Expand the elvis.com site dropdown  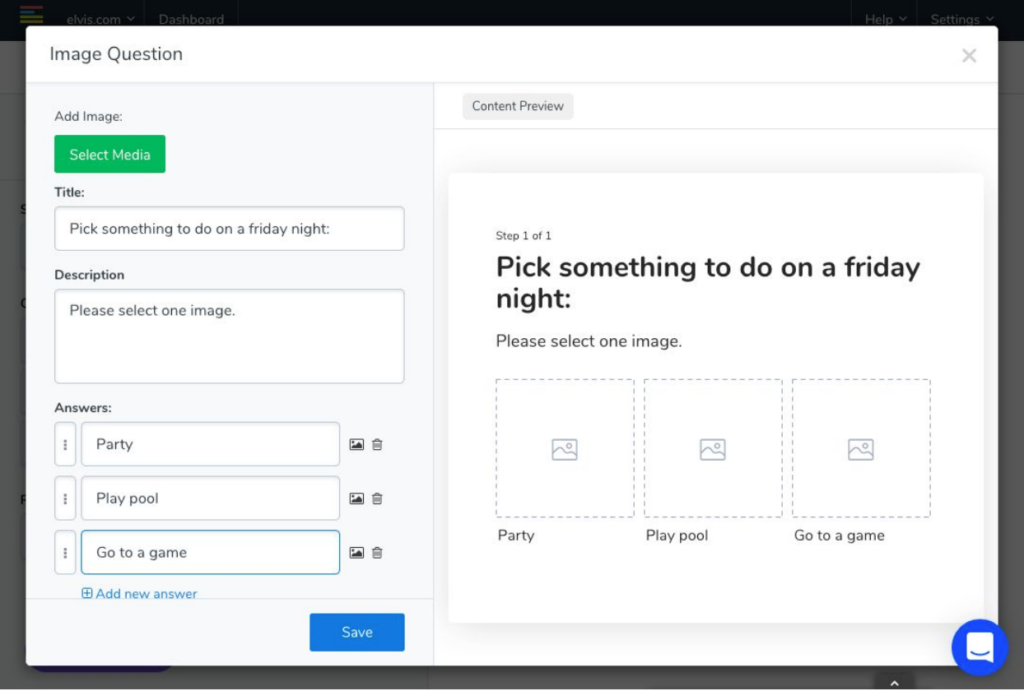tap(101, 19)
